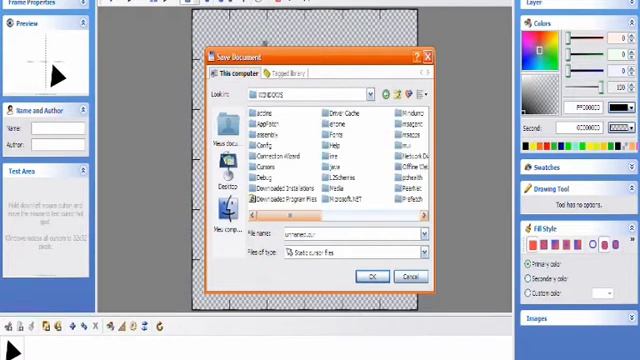Switch to Tagged library tab

coord(284,73)
